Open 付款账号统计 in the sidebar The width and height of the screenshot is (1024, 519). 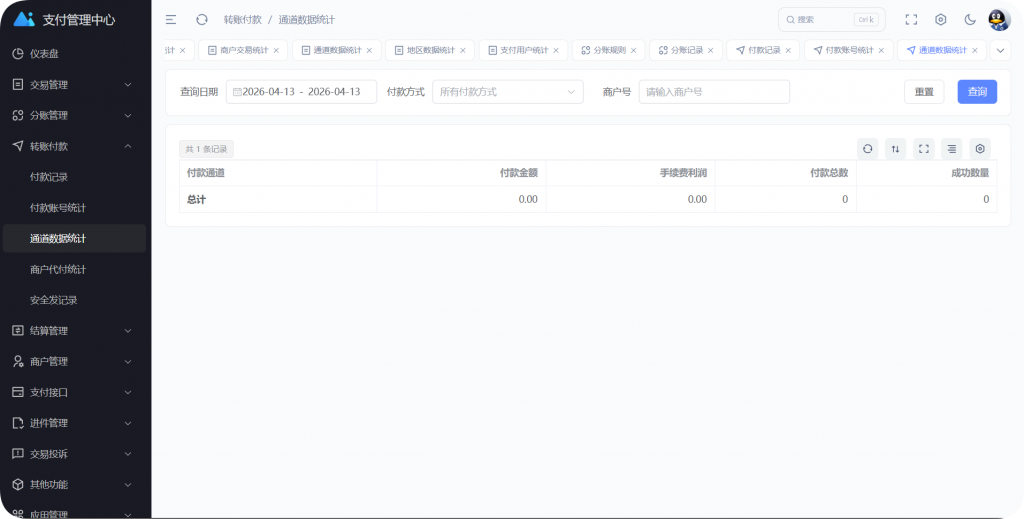[x=74, y=208]
